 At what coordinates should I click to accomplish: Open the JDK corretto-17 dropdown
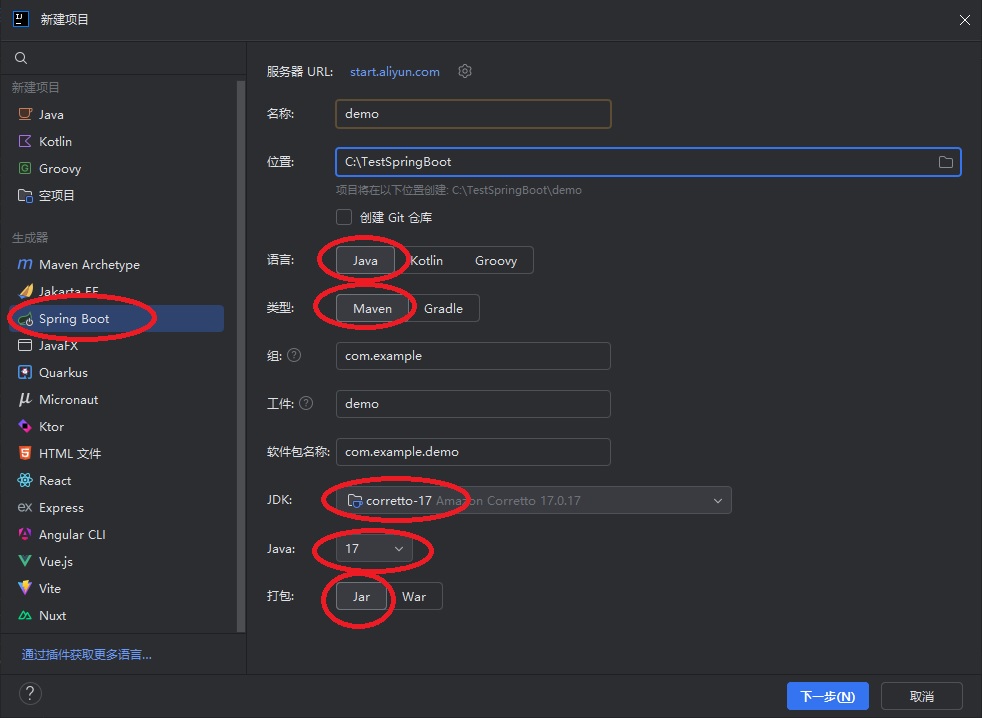pos(534,500)
